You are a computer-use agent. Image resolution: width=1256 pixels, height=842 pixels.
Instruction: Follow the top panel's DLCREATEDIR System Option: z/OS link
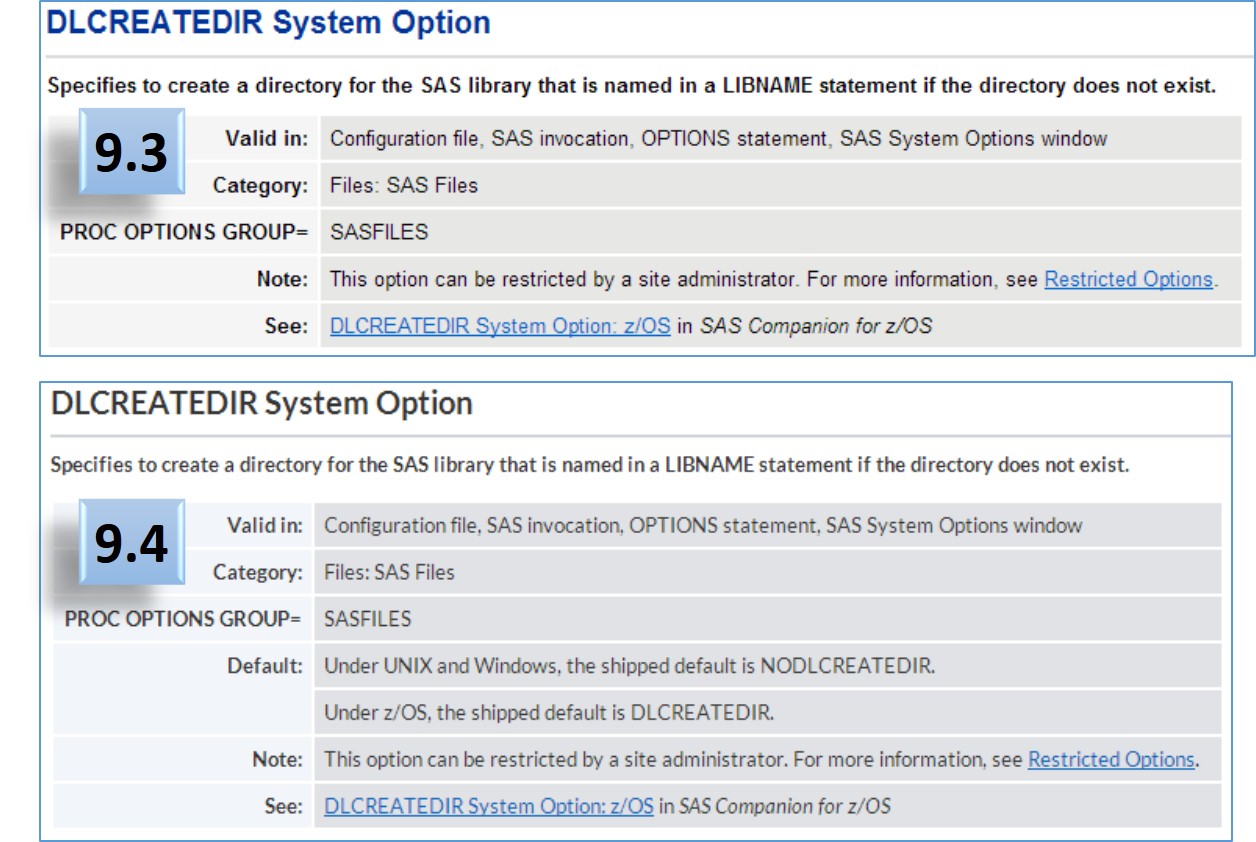(500, 326)
